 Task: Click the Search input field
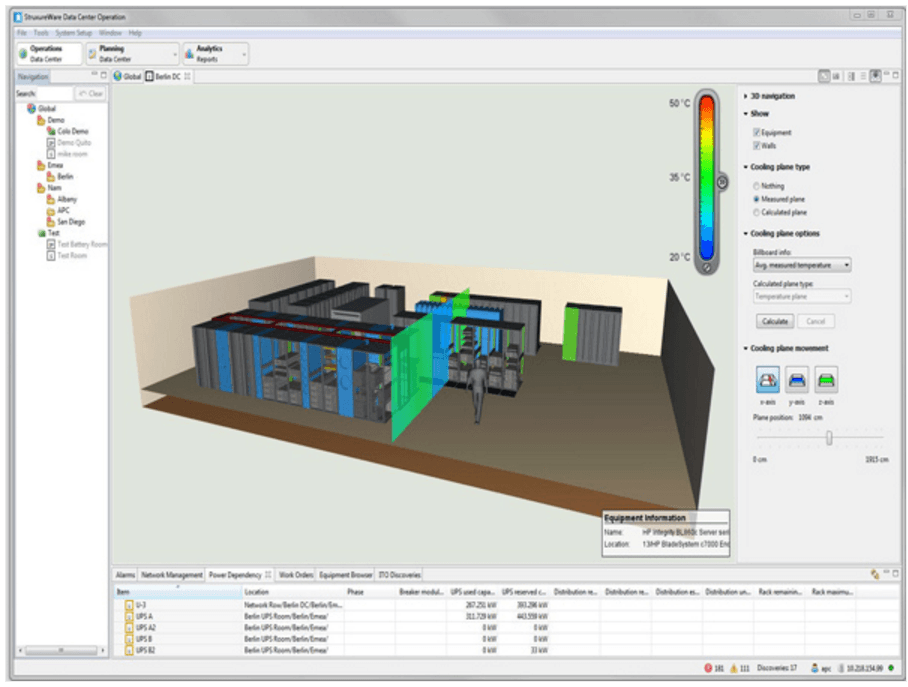pyautogui.click(x=54, y=93)
